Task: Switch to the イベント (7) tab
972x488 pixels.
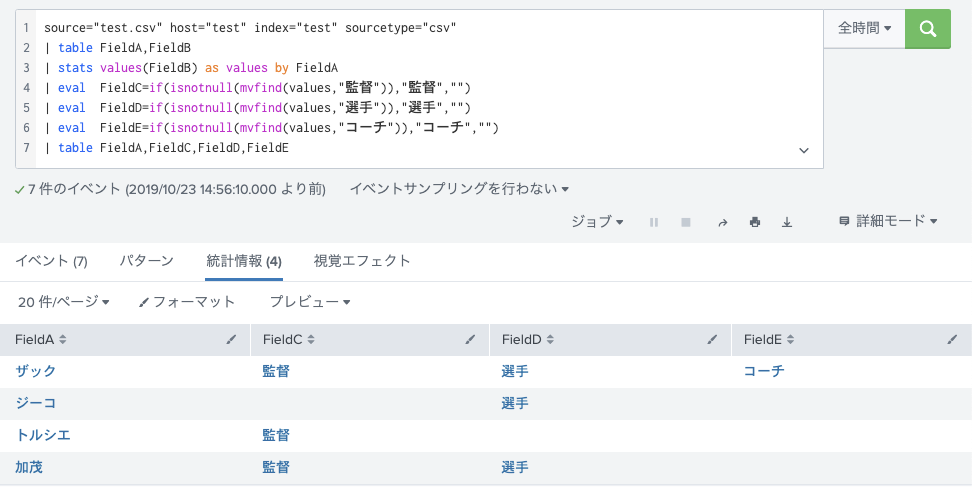Action: pyautogui.click(x=51, y=261)
